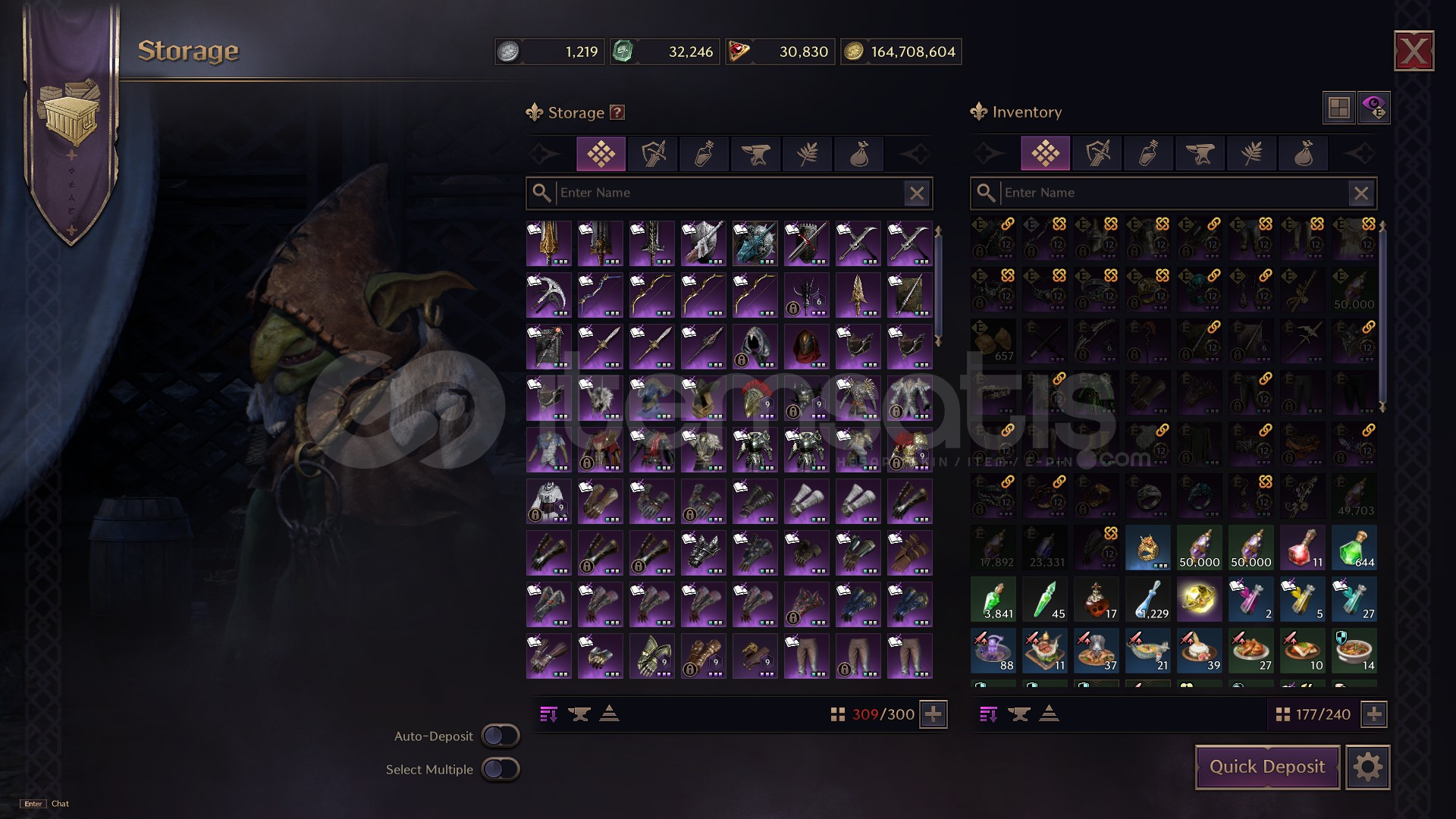Select the anvil crafting filter in Inventory

tap(1200, 154)
